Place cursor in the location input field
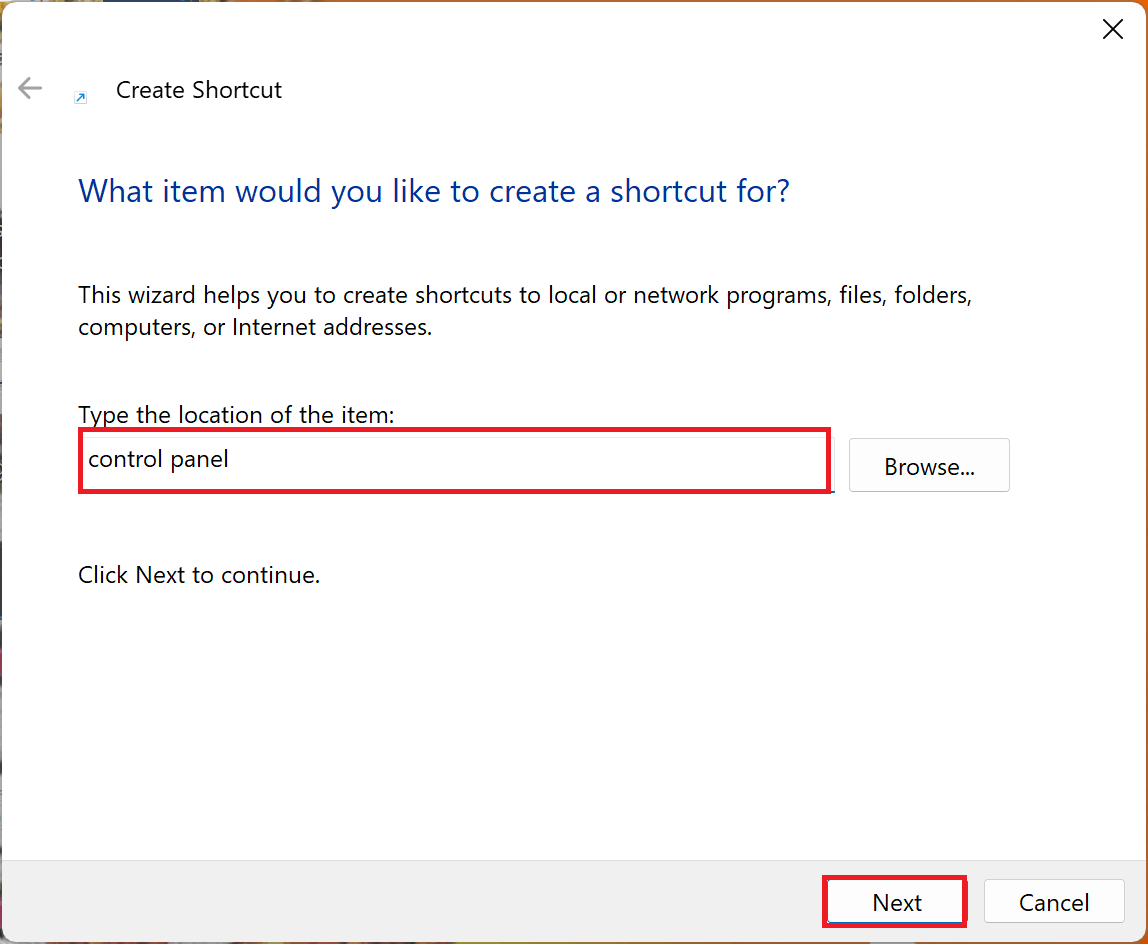 click(x=455, y=460)
